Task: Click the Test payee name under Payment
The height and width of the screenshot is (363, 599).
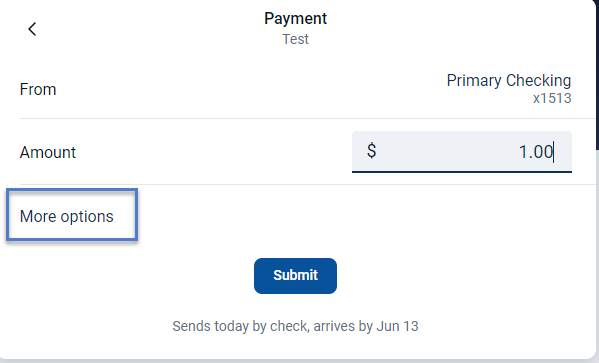Action: tap(295, 39)
